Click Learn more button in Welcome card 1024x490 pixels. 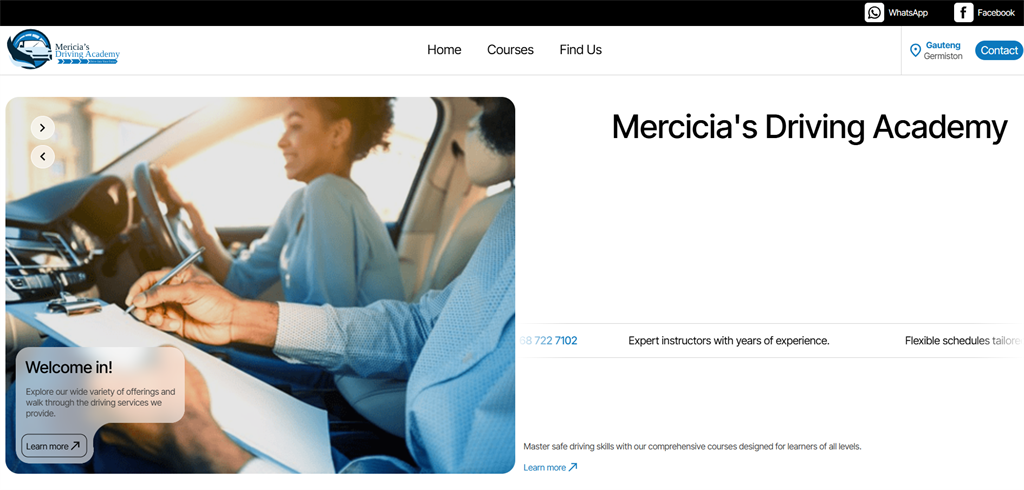coord(54,446)
